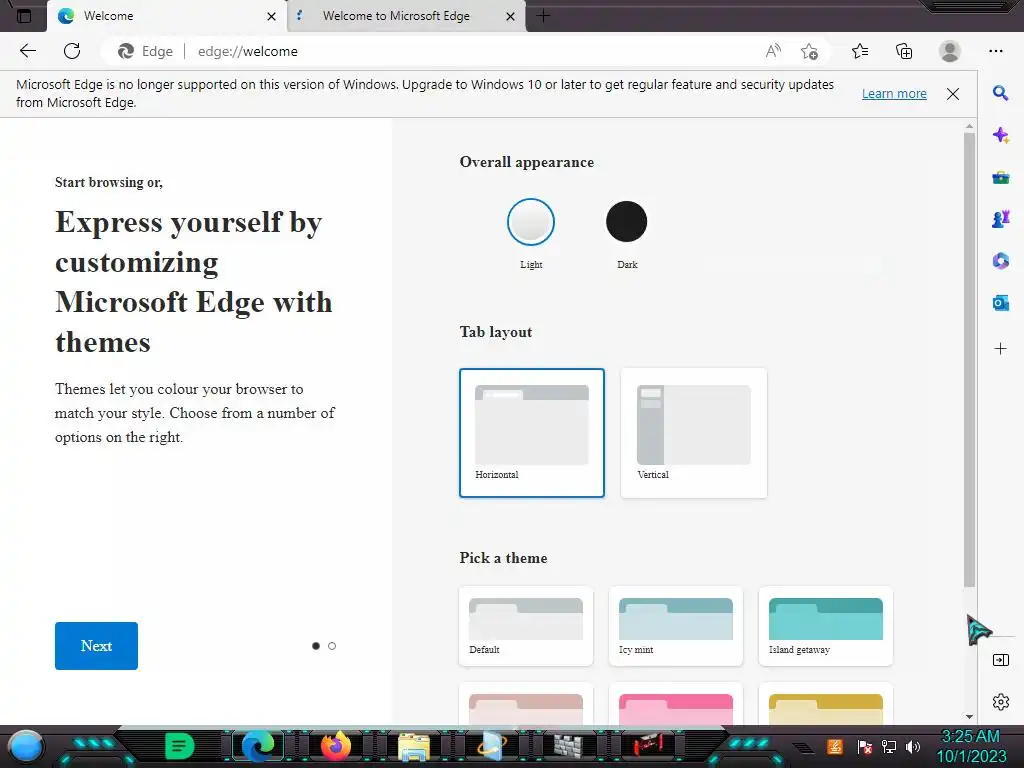Image resolution: width=1024 pixels, height=768 pixels.
Task: Pick the Default theme
Action: [x=526, y=626]
